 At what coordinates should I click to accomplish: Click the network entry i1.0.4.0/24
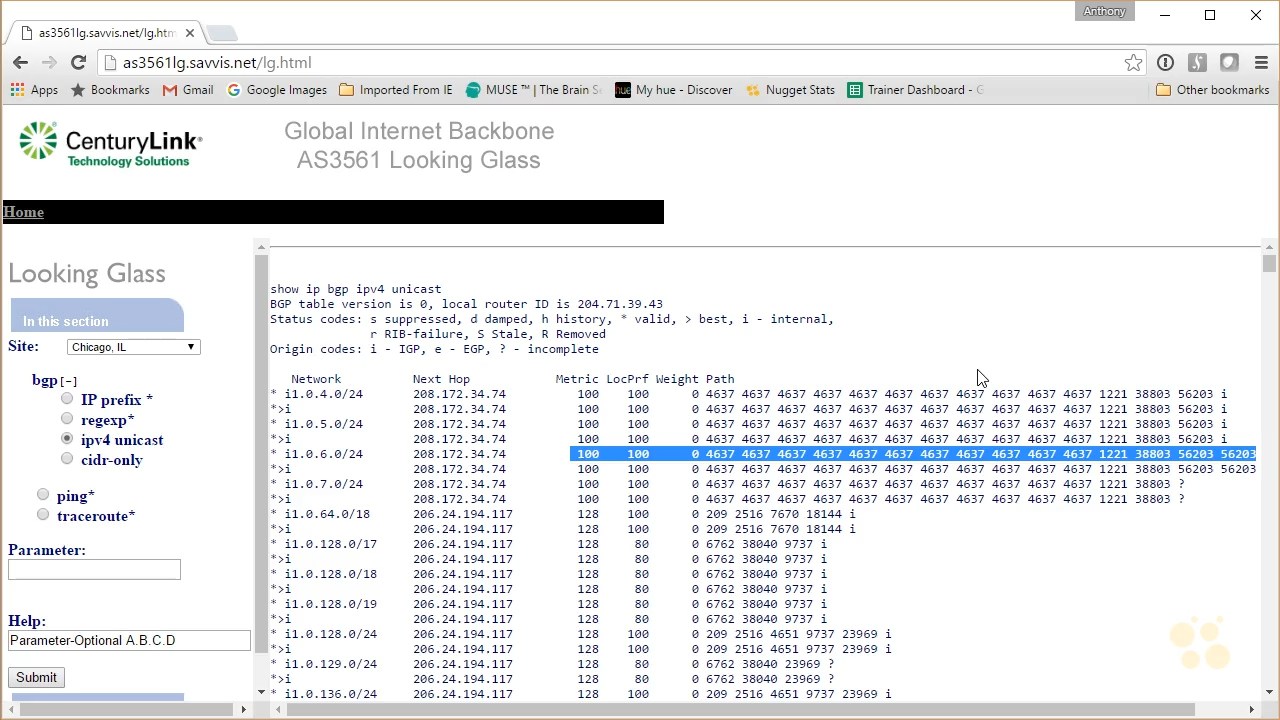click(x=324, y=394)
